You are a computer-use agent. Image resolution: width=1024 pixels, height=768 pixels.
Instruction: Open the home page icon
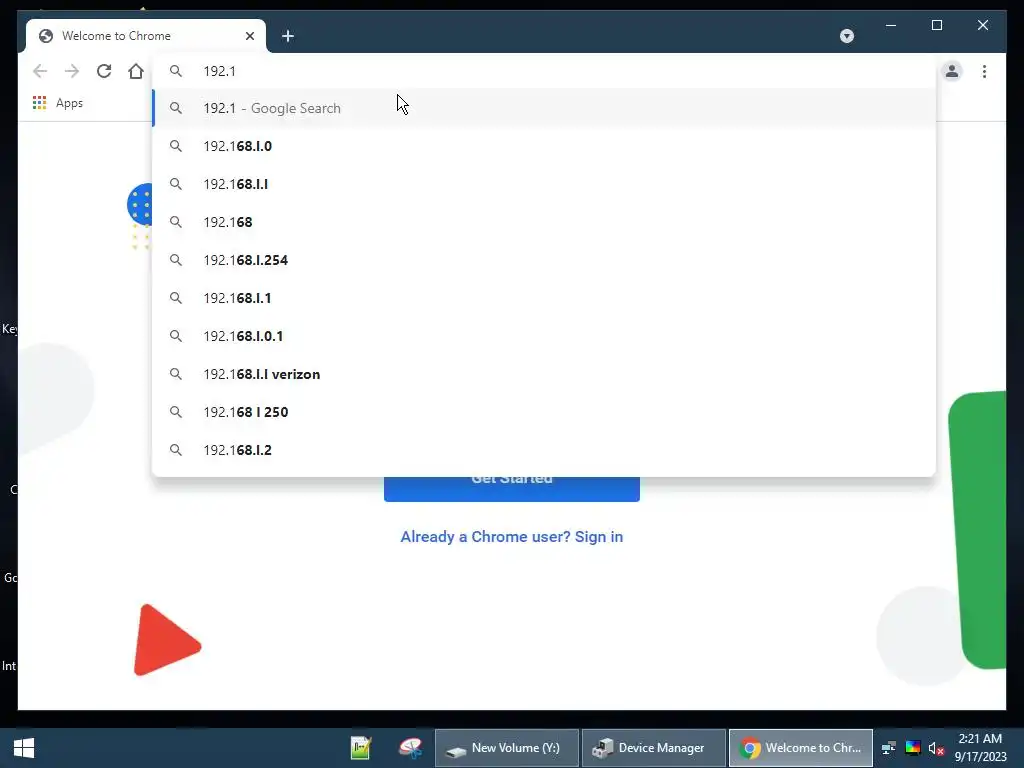click(136, 71)
